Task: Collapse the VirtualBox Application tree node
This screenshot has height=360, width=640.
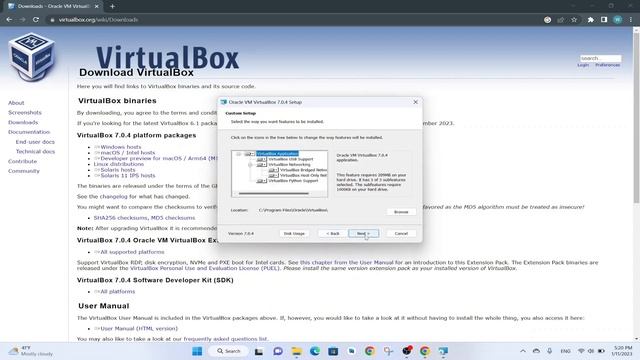Action: (239, 154)
